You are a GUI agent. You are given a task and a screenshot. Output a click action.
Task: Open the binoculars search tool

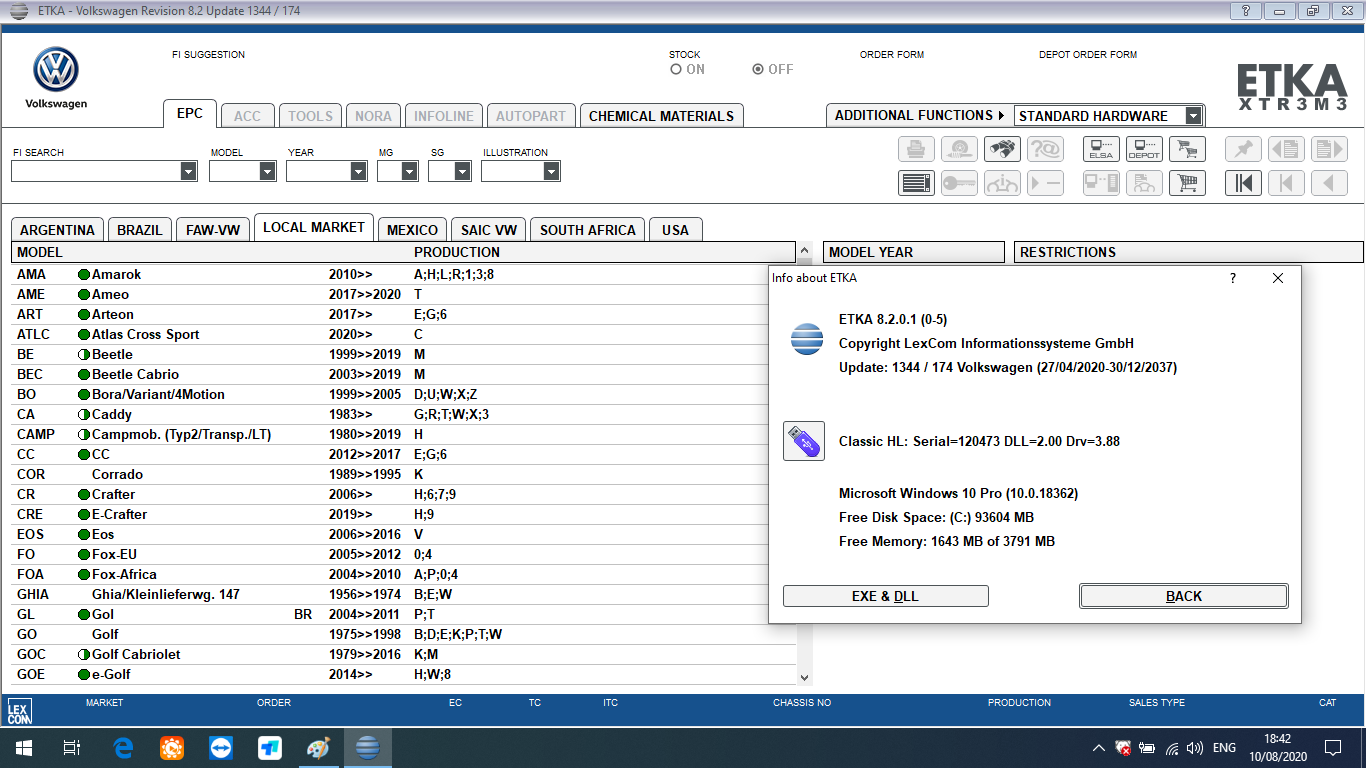(1002, 150)
